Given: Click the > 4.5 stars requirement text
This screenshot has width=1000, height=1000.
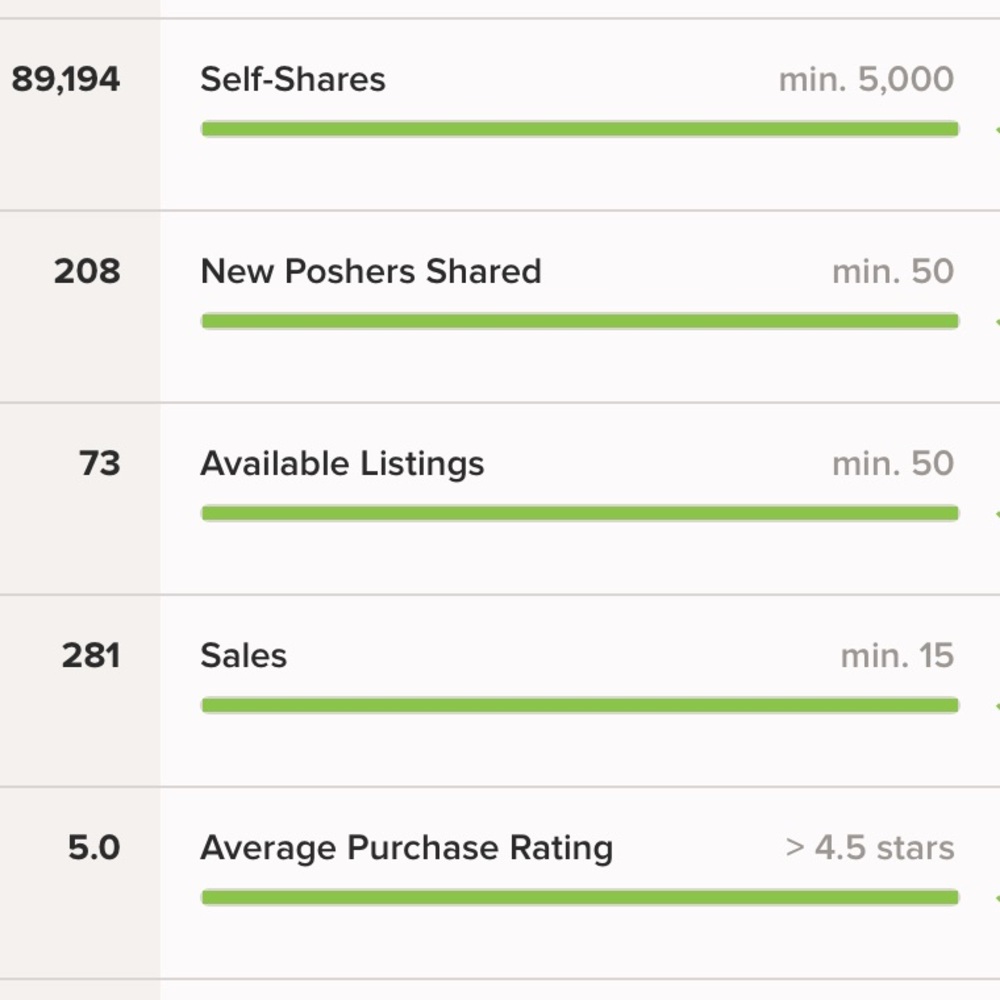Looking at the screenshot, I should click(x=870, y=848).
